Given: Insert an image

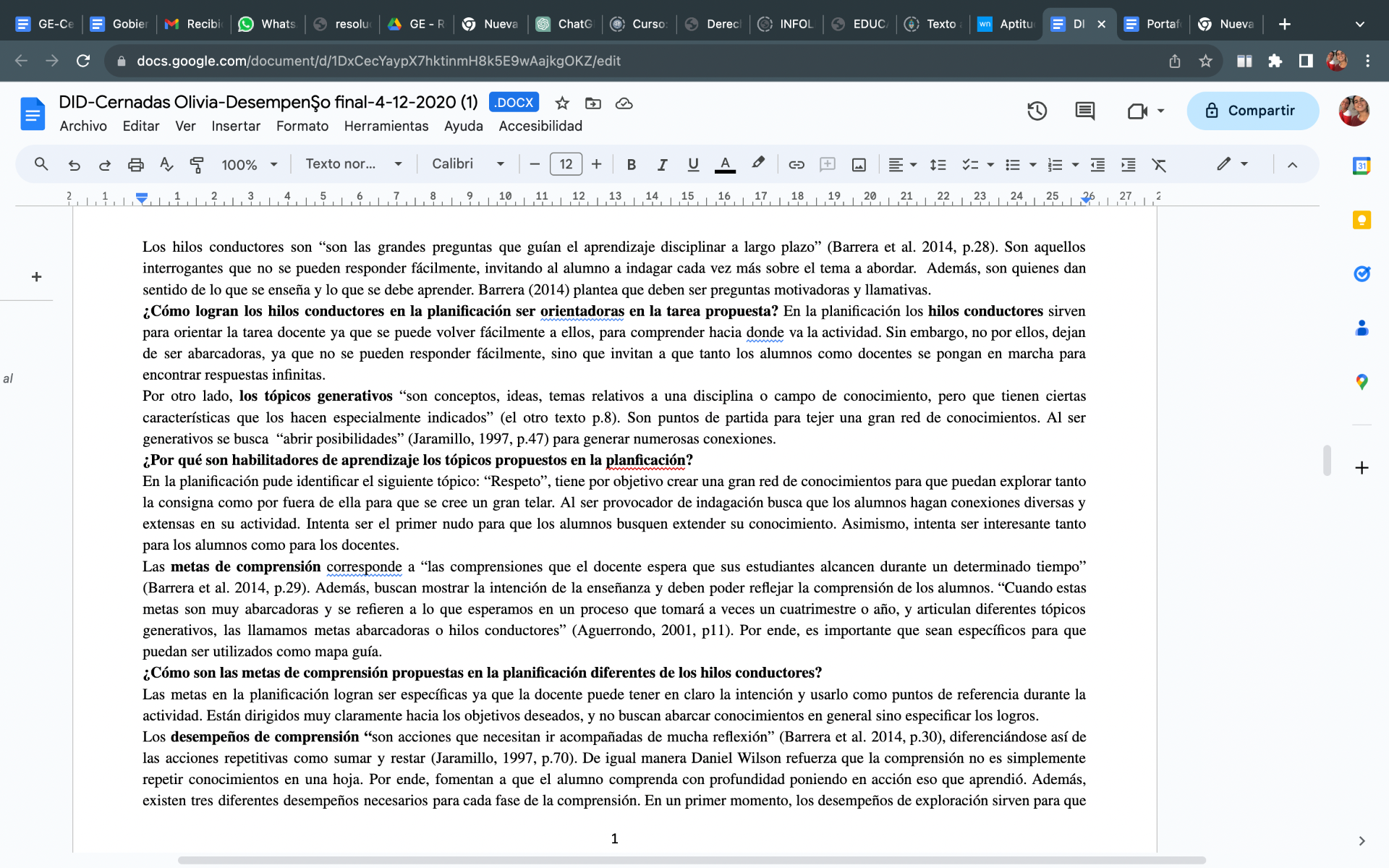Looking at the screenshot, I should [859, 165].
